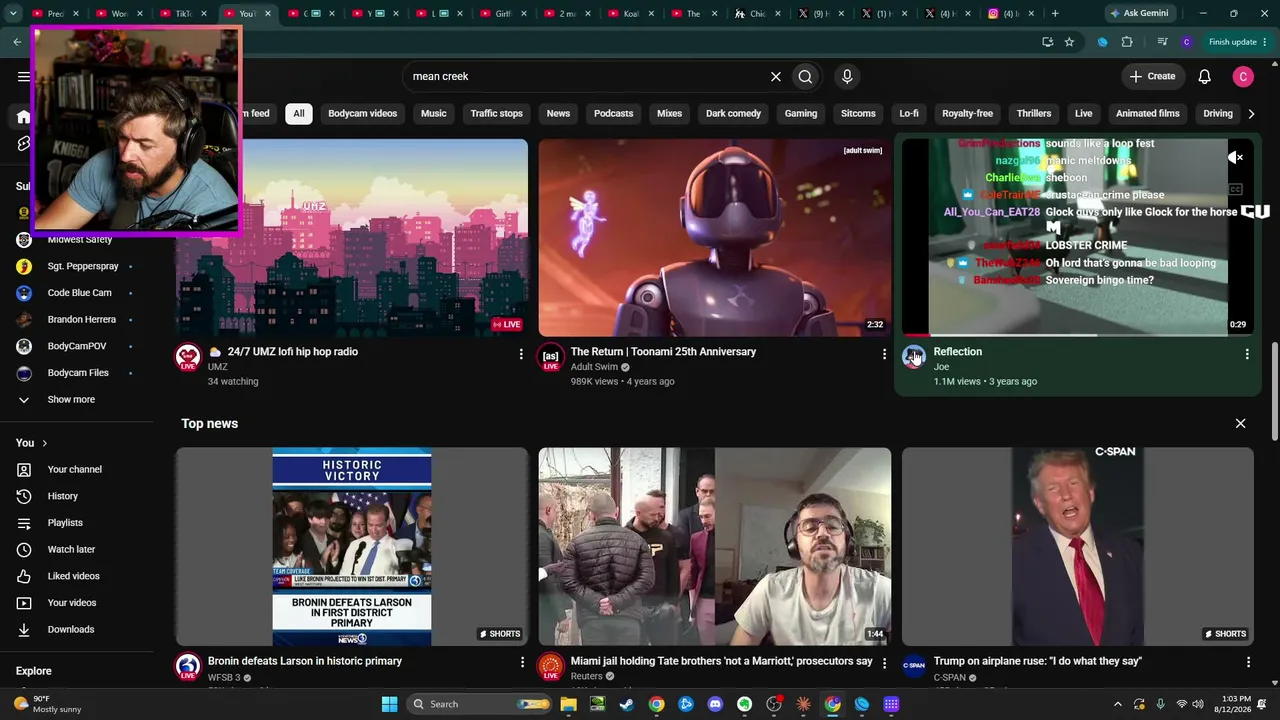This screenshot has height=720, width=1280.
Task: Open the Windows Start menu
Action: [x=390, y=704]
